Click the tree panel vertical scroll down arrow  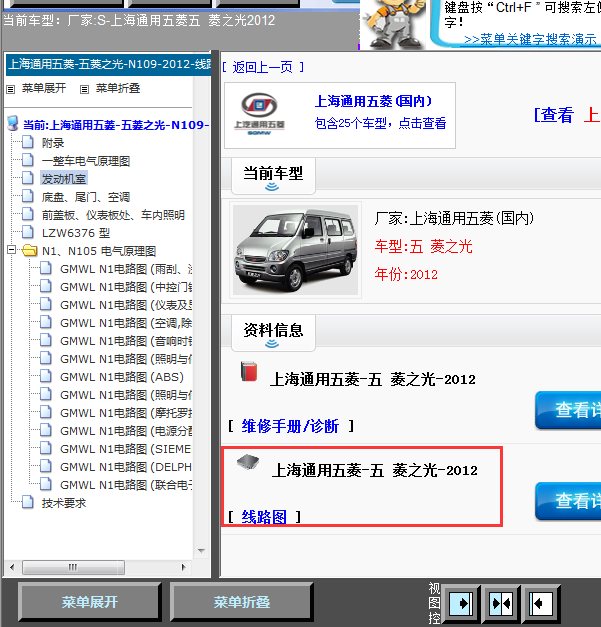tap(202, 551)
